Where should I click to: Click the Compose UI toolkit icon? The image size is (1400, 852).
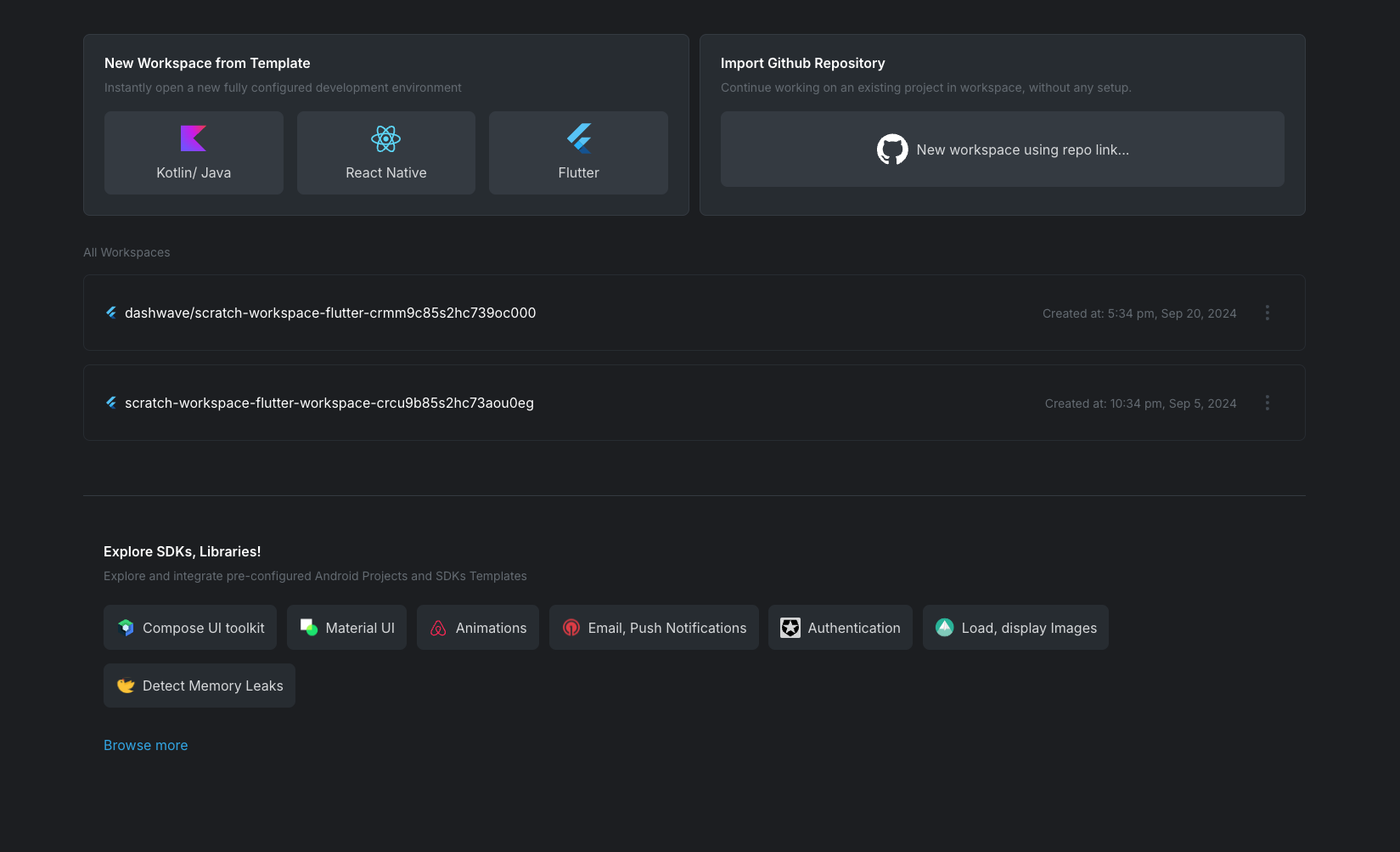126,628
